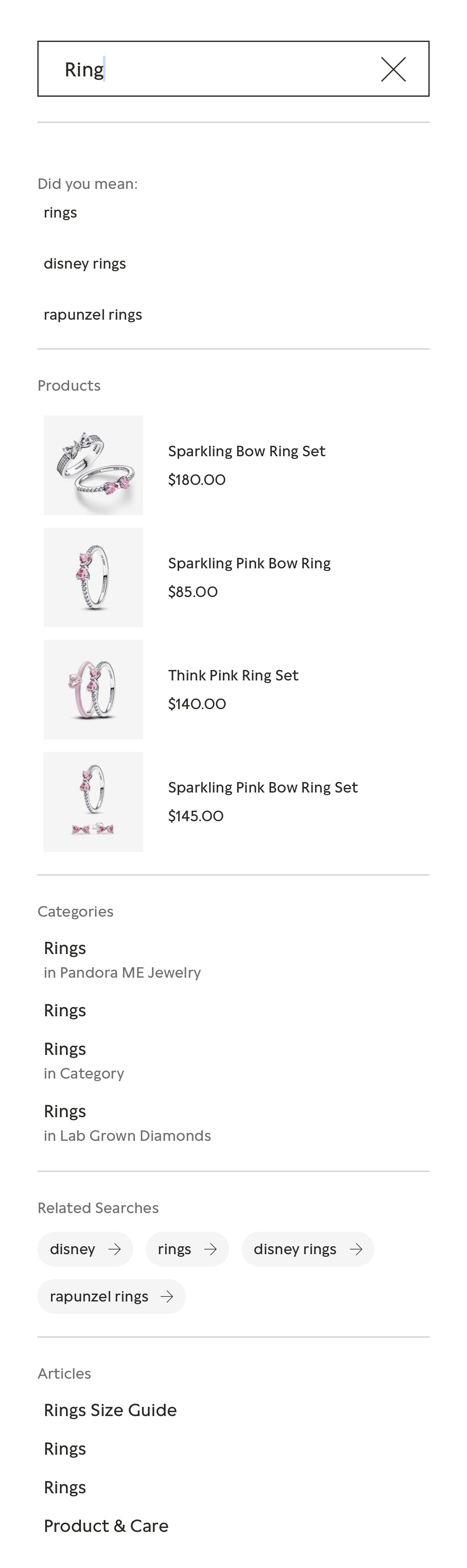Open Sparkling Pink Bow Ring image
The width and height of the screenshot is (467, 1568).
[93, 577]
